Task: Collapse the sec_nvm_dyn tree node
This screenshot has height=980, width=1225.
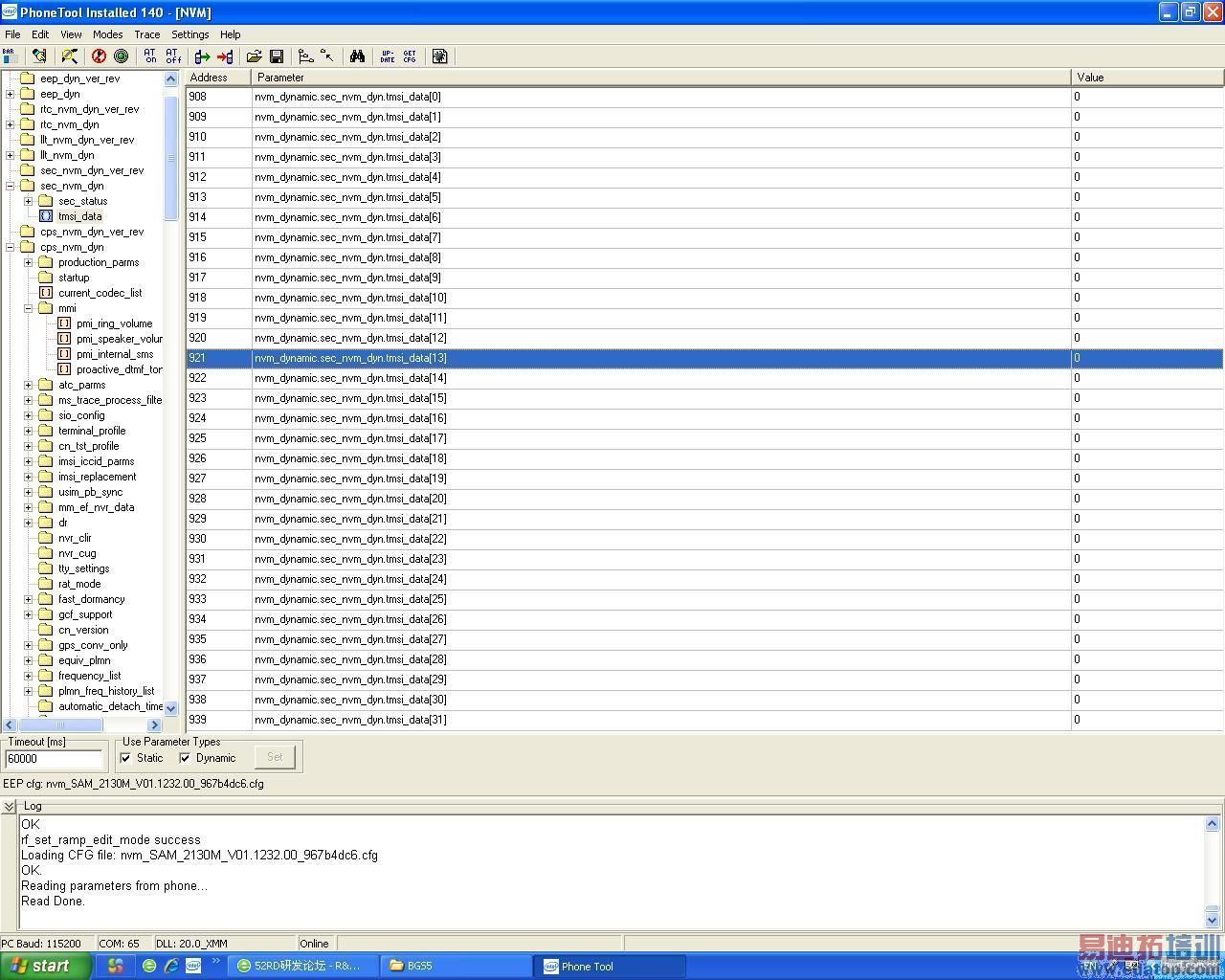Action: tap(10, 186)
